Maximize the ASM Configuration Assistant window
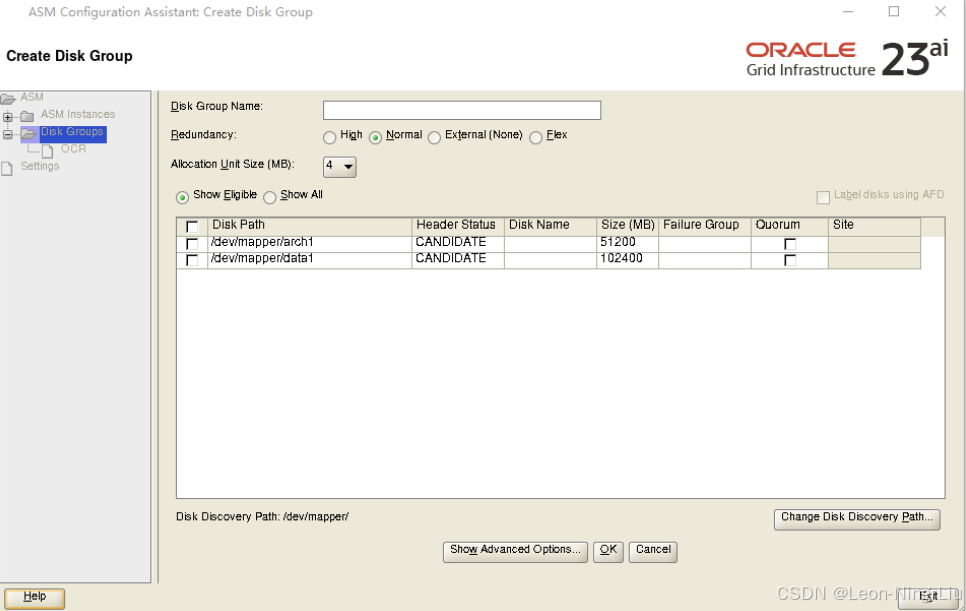 click(894, 12)
